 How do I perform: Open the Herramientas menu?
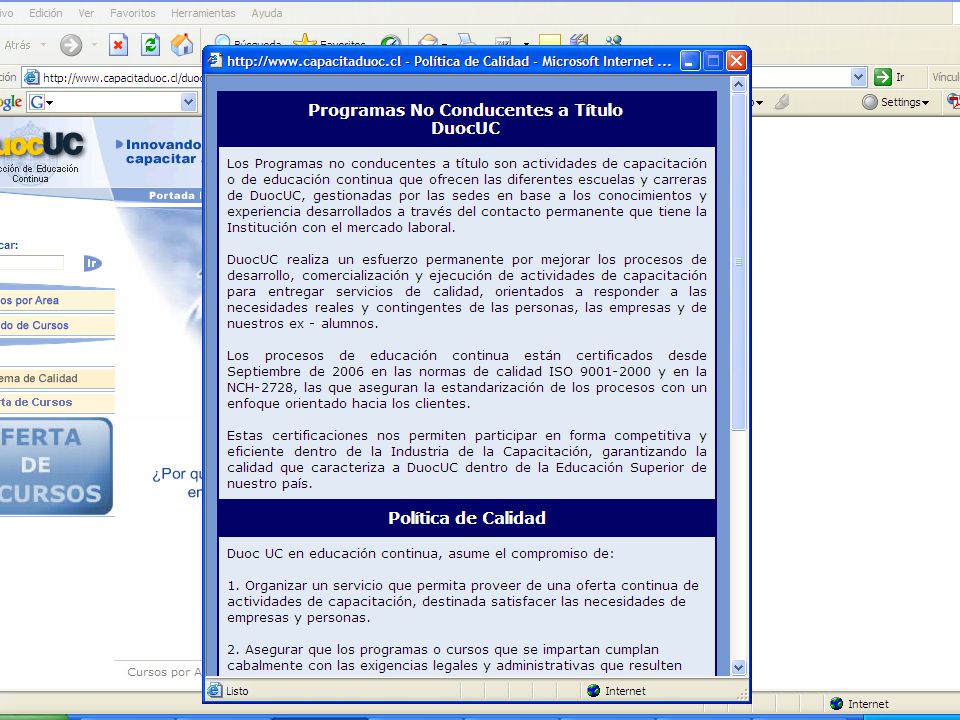click(x=203, y=13)
